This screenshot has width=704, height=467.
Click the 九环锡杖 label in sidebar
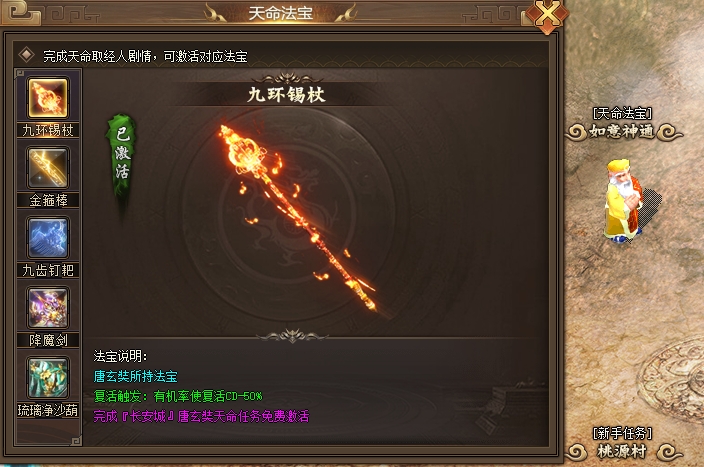pos(48,130)
